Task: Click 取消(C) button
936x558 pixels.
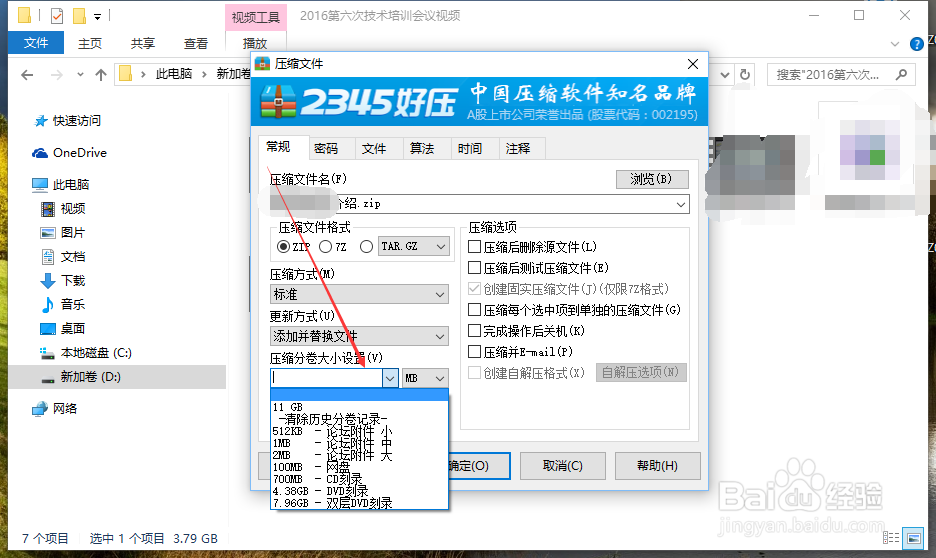Action: (x=563, y=466)
